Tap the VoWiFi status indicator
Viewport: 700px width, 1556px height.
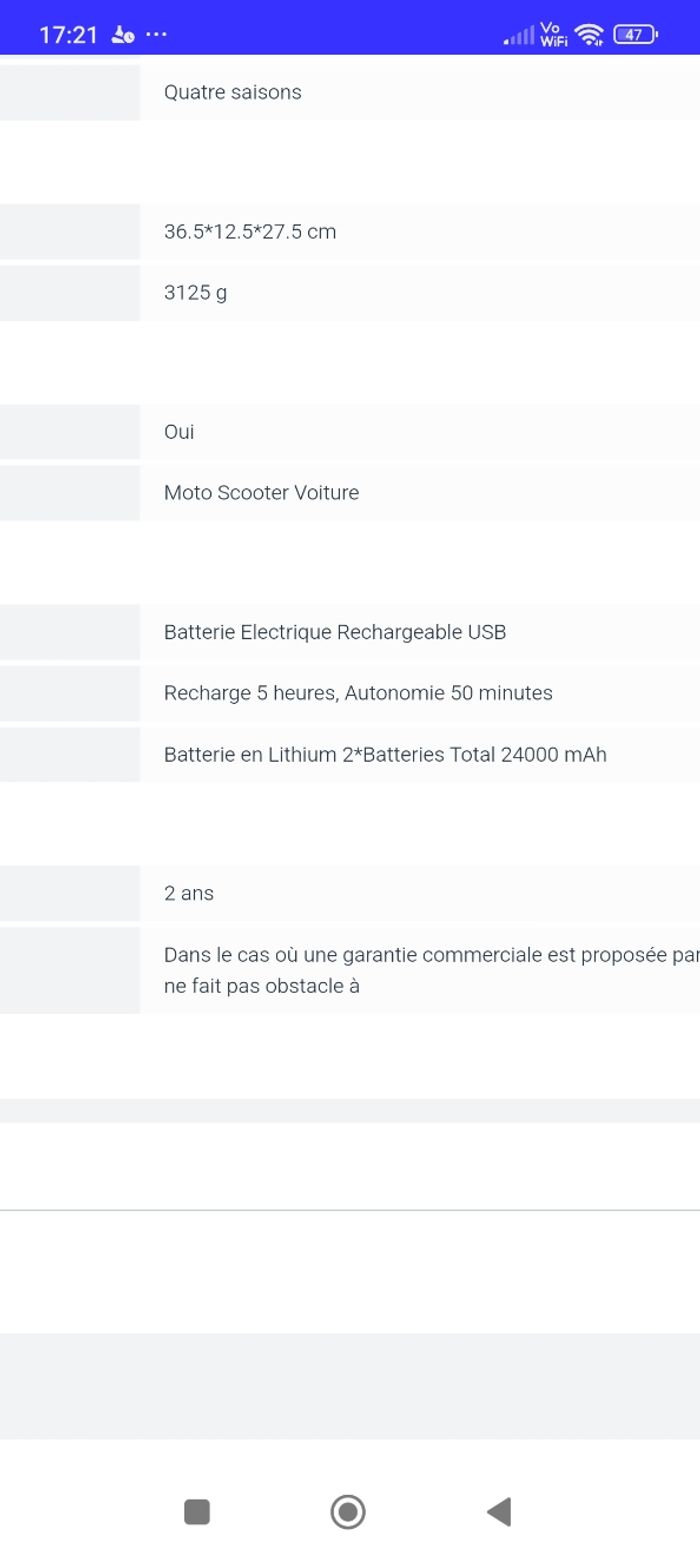[552, 35]
